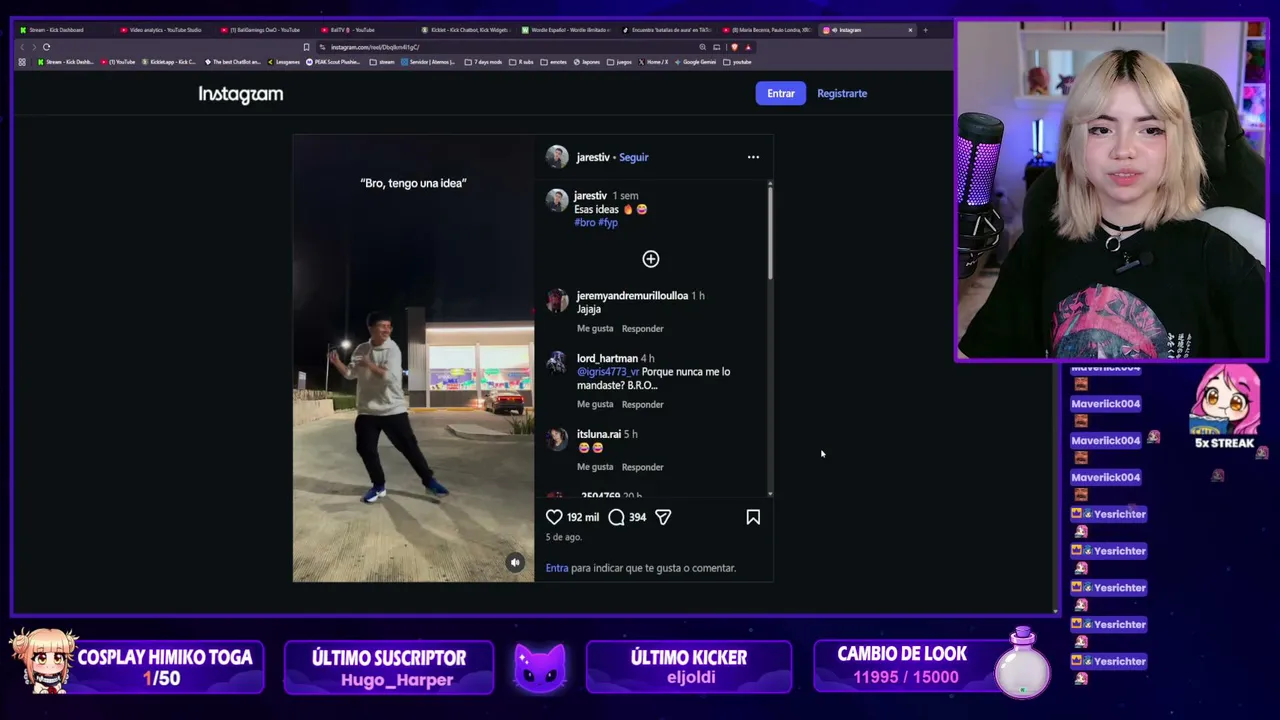Open the Google Gemini bookmark
This screenshot has height=720, width=1280.
click(696, 62)
